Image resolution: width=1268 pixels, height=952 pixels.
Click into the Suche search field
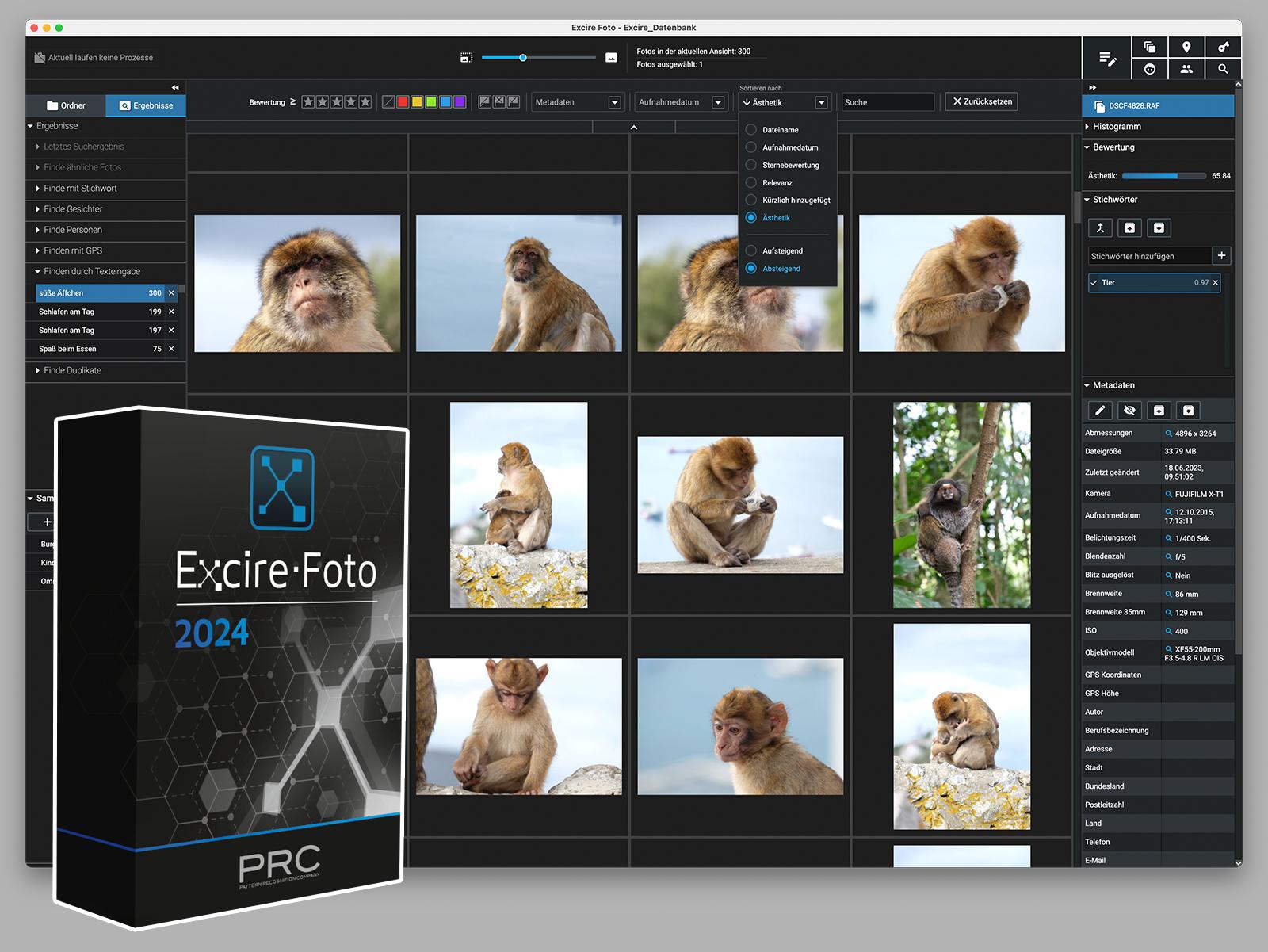pyautogui.click(x=888, y=102)
